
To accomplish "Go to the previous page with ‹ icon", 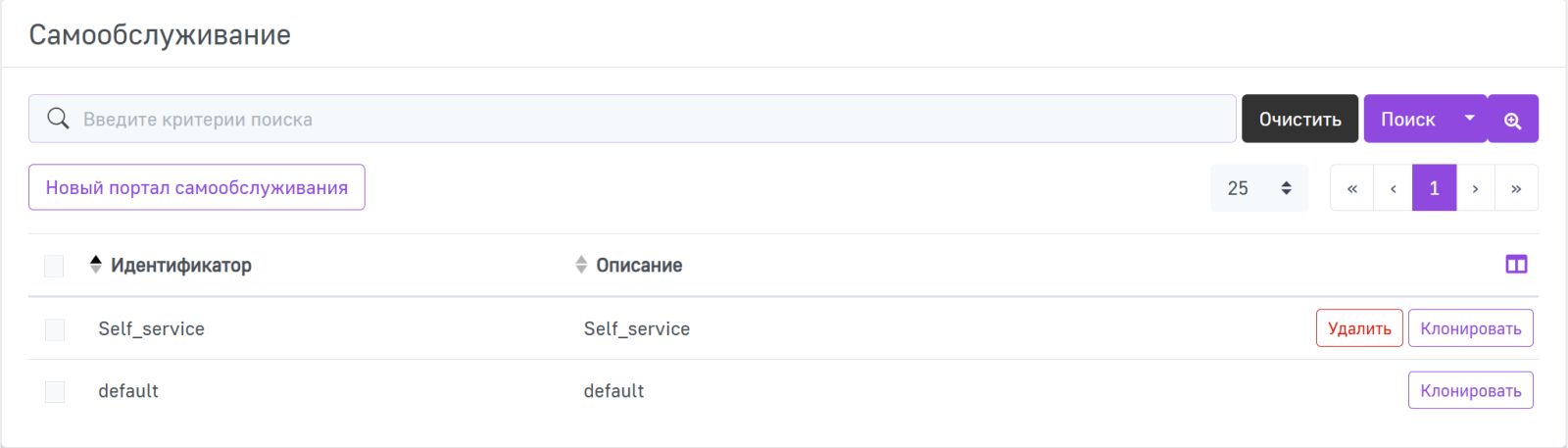I will pyautogui.click(x=1393, y=188).
